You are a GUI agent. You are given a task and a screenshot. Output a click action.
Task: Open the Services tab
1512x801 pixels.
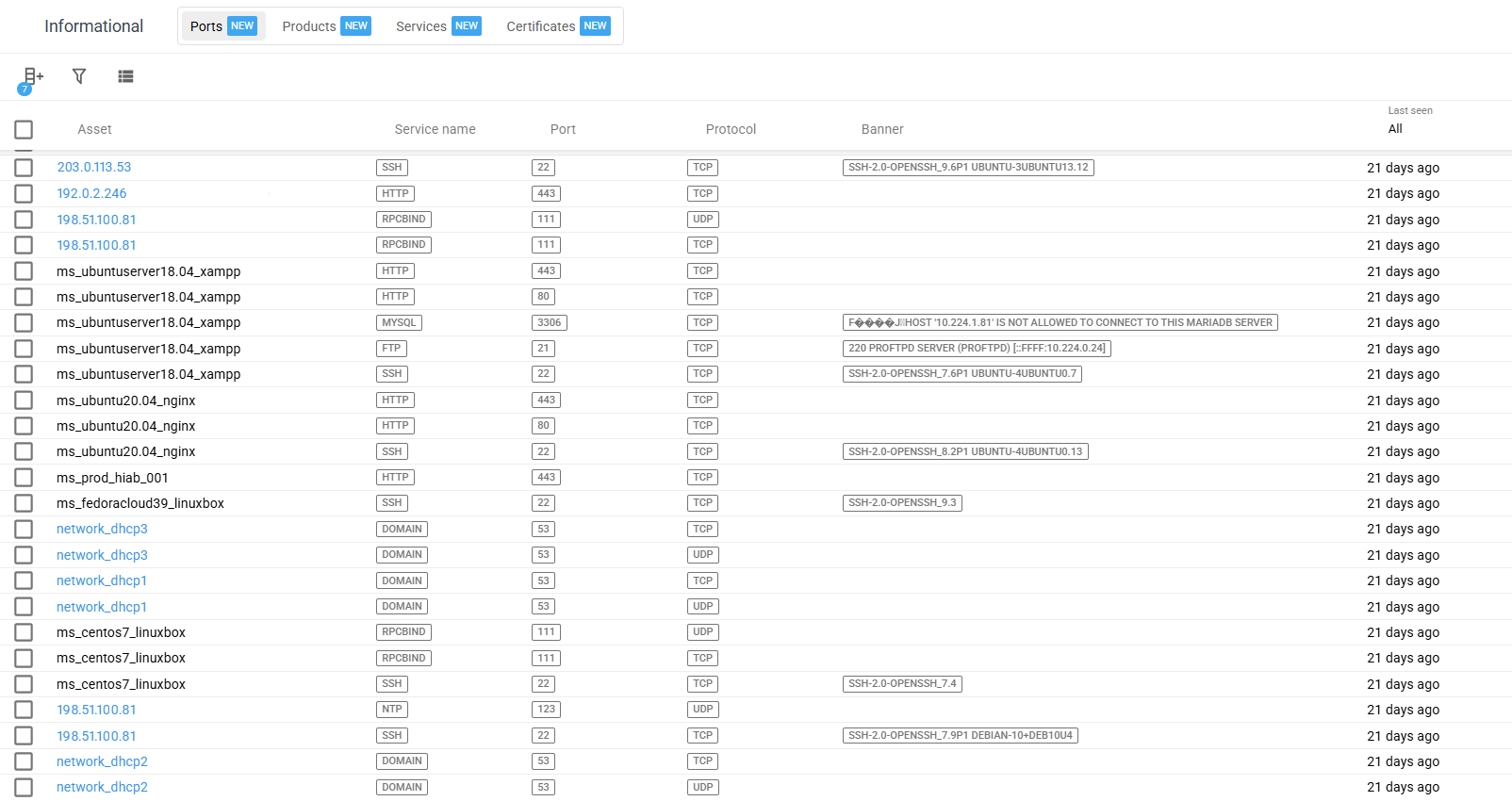pos(437,26)
